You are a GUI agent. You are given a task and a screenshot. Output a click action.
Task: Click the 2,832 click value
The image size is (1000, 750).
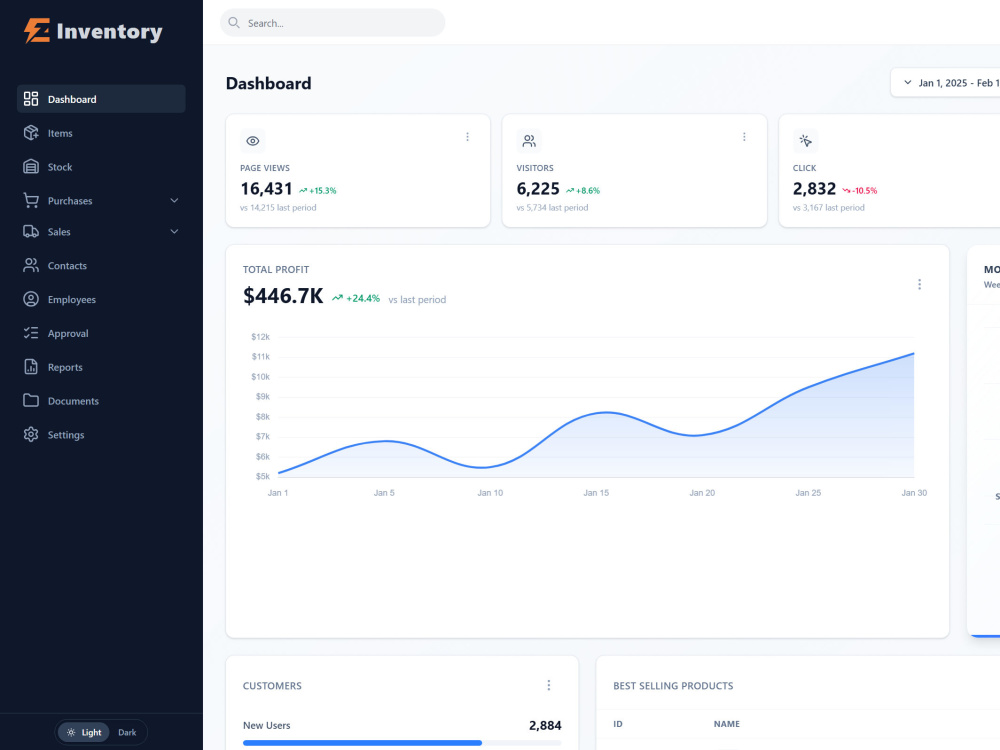pos(814,189)
